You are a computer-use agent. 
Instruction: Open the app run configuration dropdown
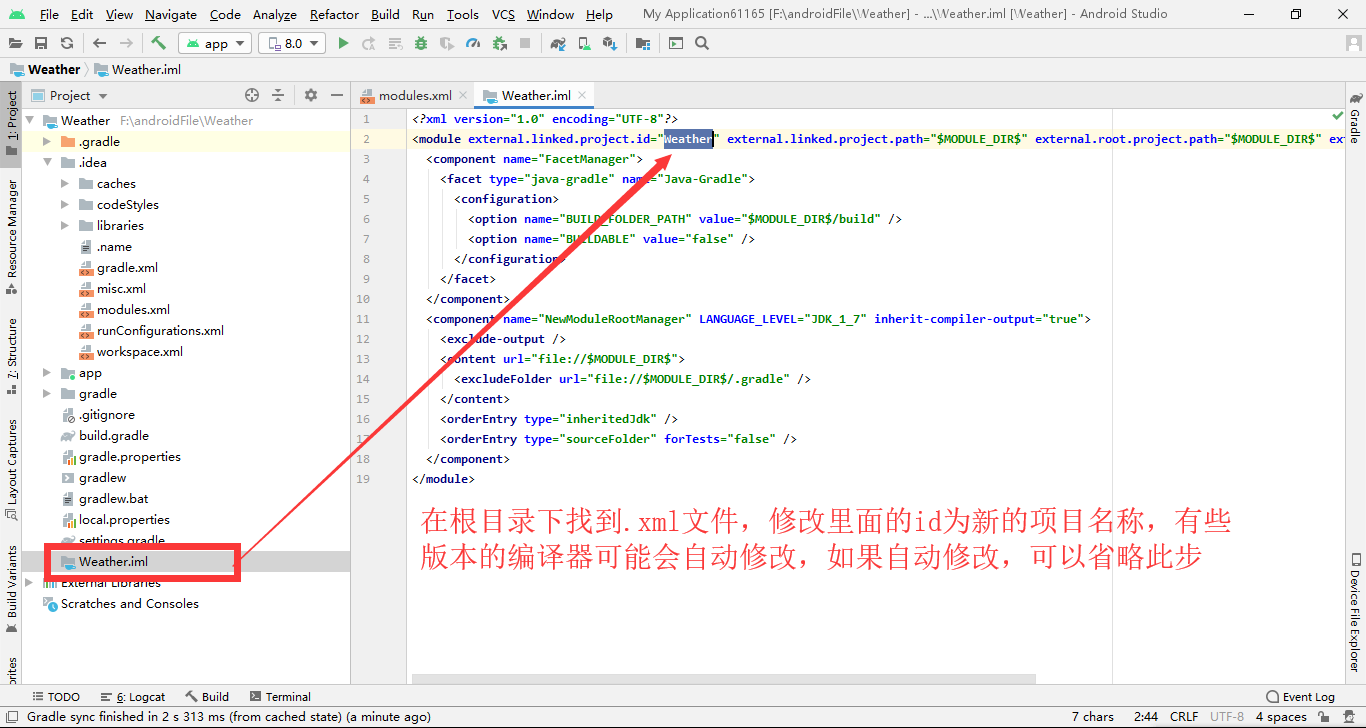click(x=215, y=43)
